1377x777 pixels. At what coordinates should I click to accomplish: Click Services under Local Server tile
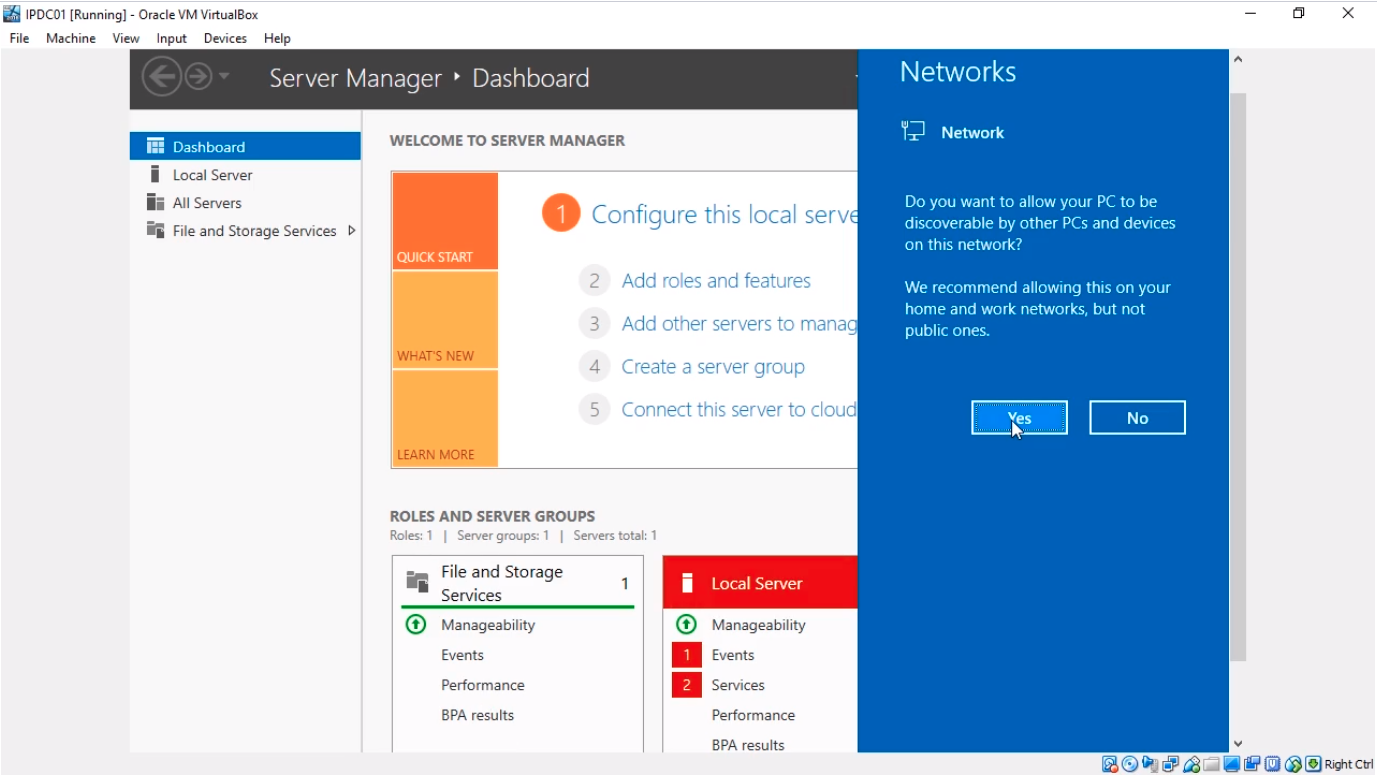[738, 685]
